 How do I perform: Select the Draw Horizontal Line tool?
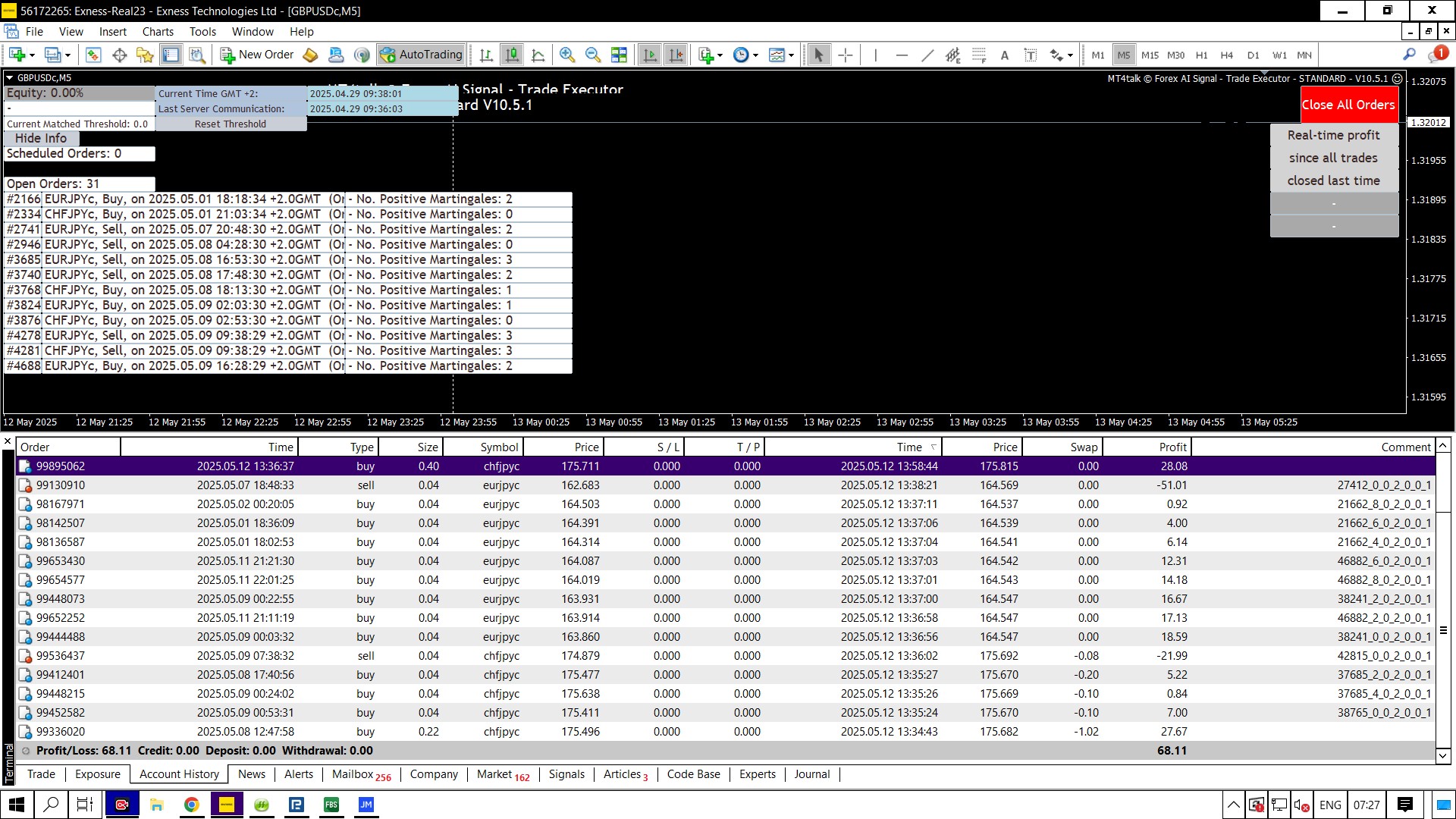pos(902,55)
